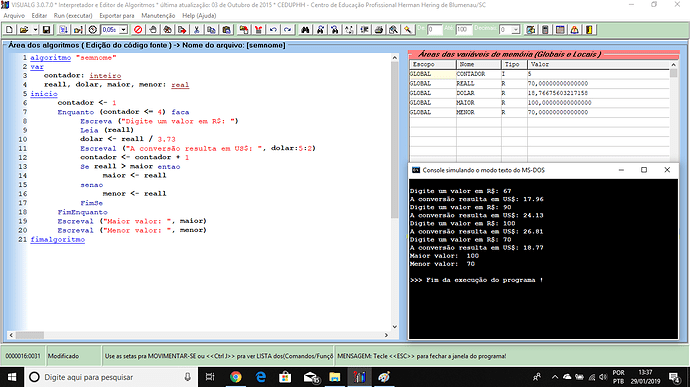
Task: Click the hand breakpoint icon
Action: pos(153,29)
